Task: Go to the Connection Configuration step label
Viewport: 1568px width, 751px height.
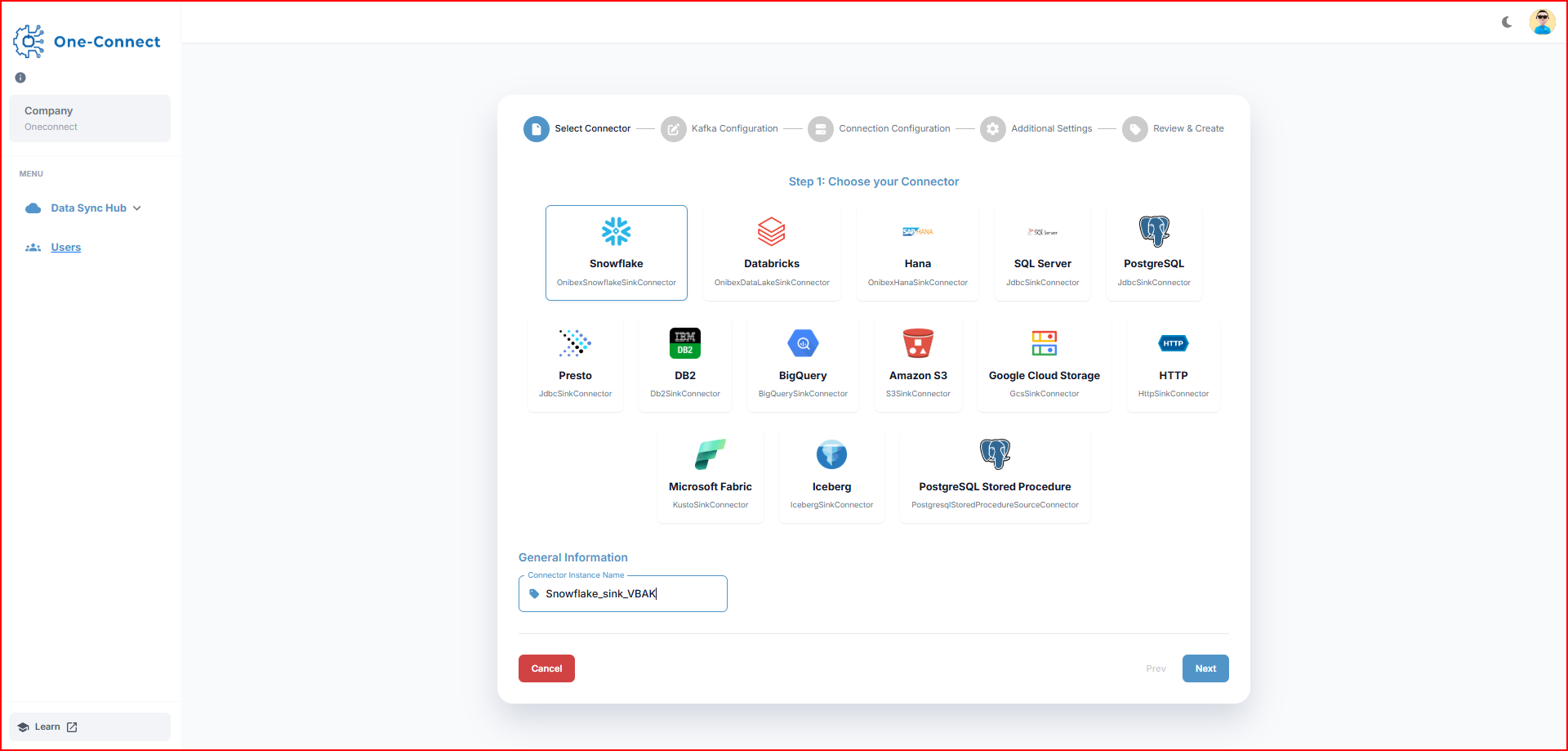Action: tap(894, 129)
